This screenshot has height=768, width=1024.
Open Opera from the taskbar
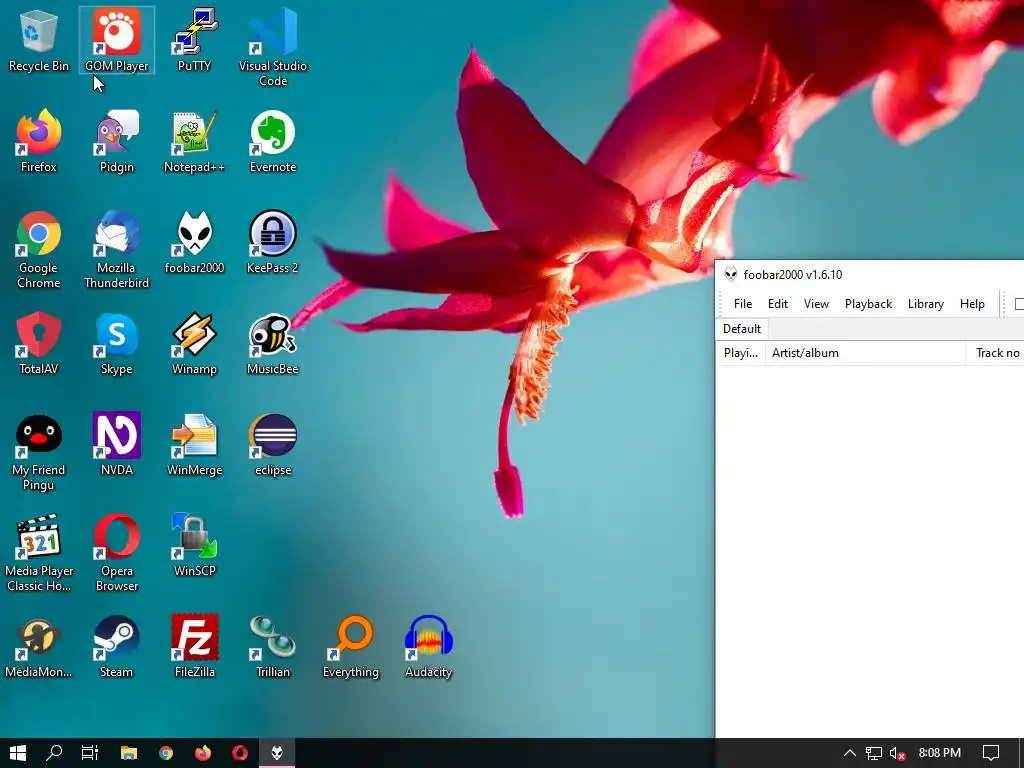pos(240,753)
